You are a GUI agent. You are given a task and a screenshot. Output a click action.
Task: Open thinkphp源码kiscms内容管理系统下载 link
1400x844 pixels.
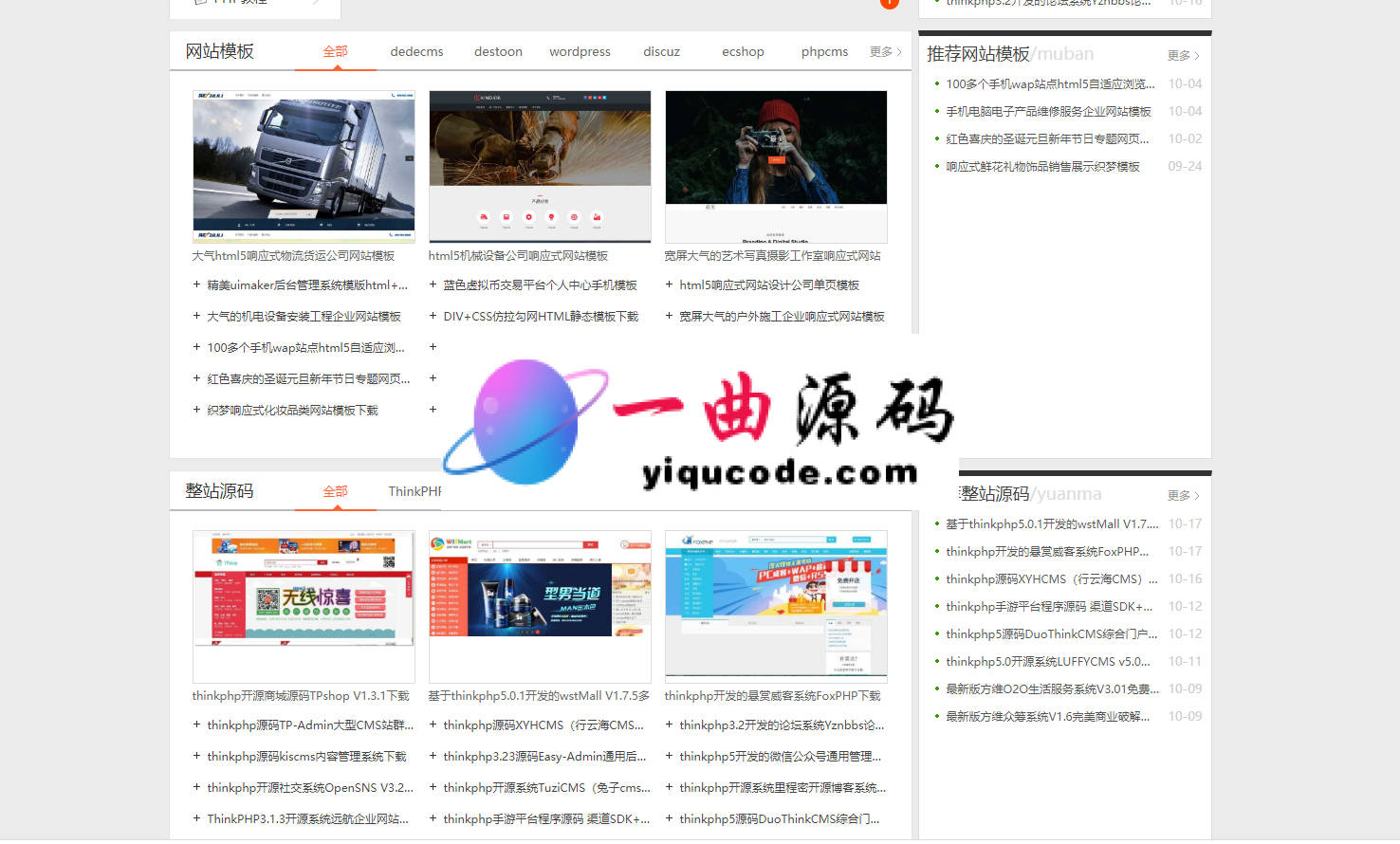tap(306, 756)
